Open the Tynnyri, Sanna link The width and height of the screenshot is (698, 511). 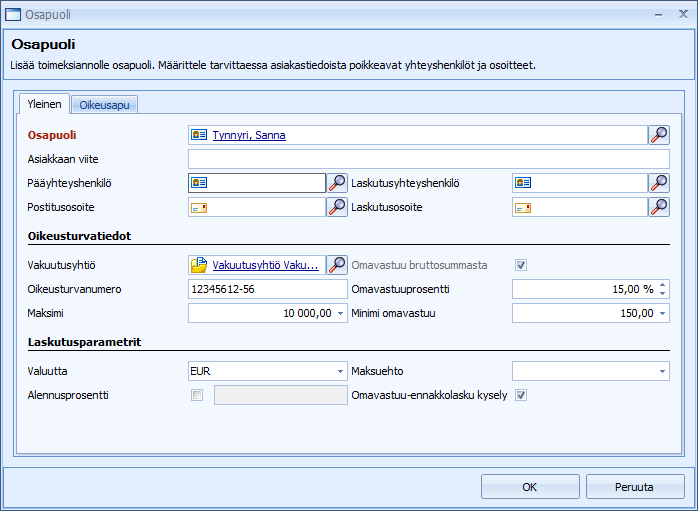[249, 135]
